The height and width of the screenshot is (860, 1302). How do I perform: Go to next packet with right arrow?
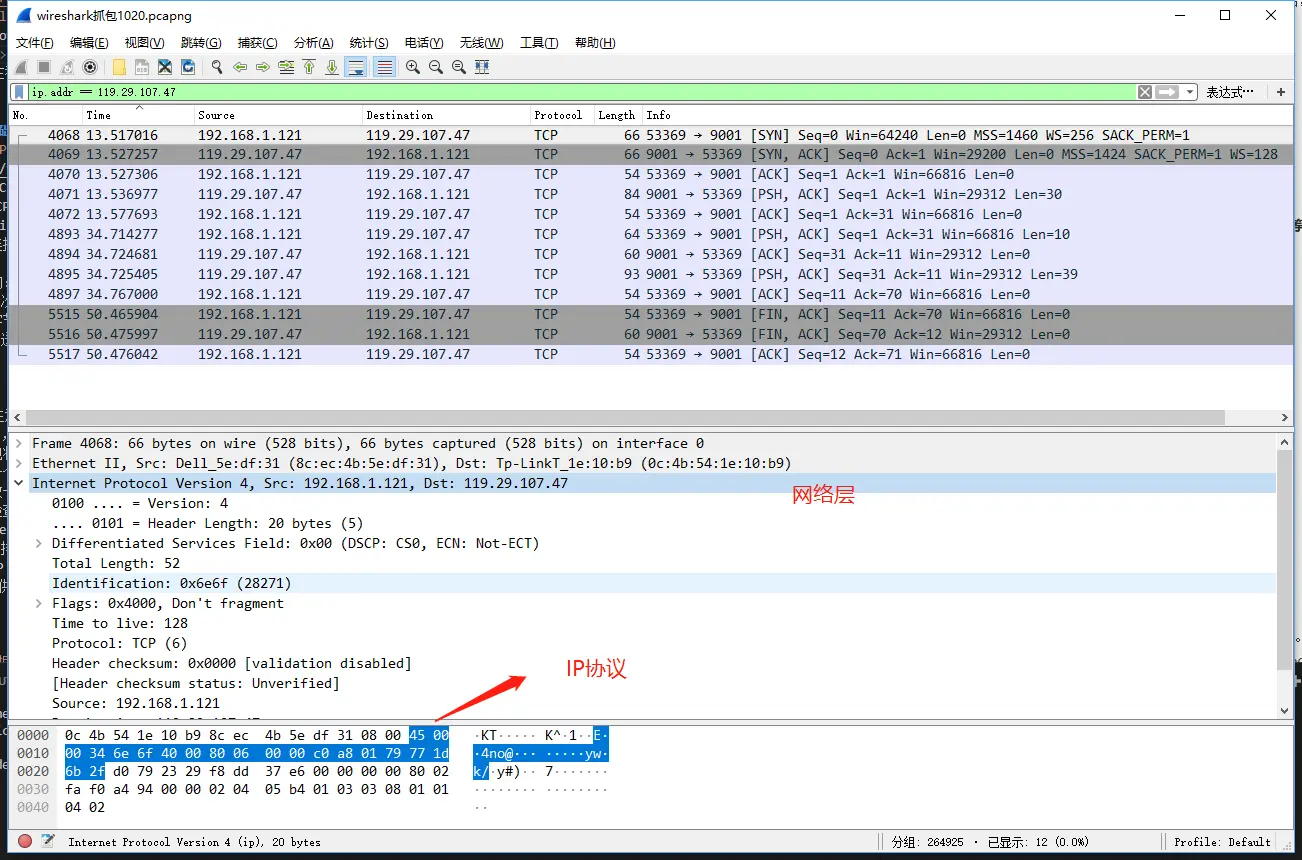click(x=263, y=67)
